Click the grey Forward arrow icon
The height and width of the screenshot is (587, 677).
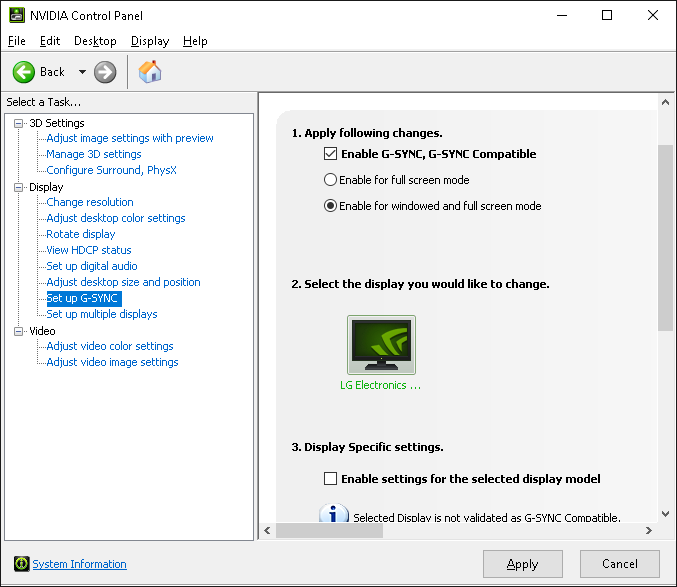[105, 72]
